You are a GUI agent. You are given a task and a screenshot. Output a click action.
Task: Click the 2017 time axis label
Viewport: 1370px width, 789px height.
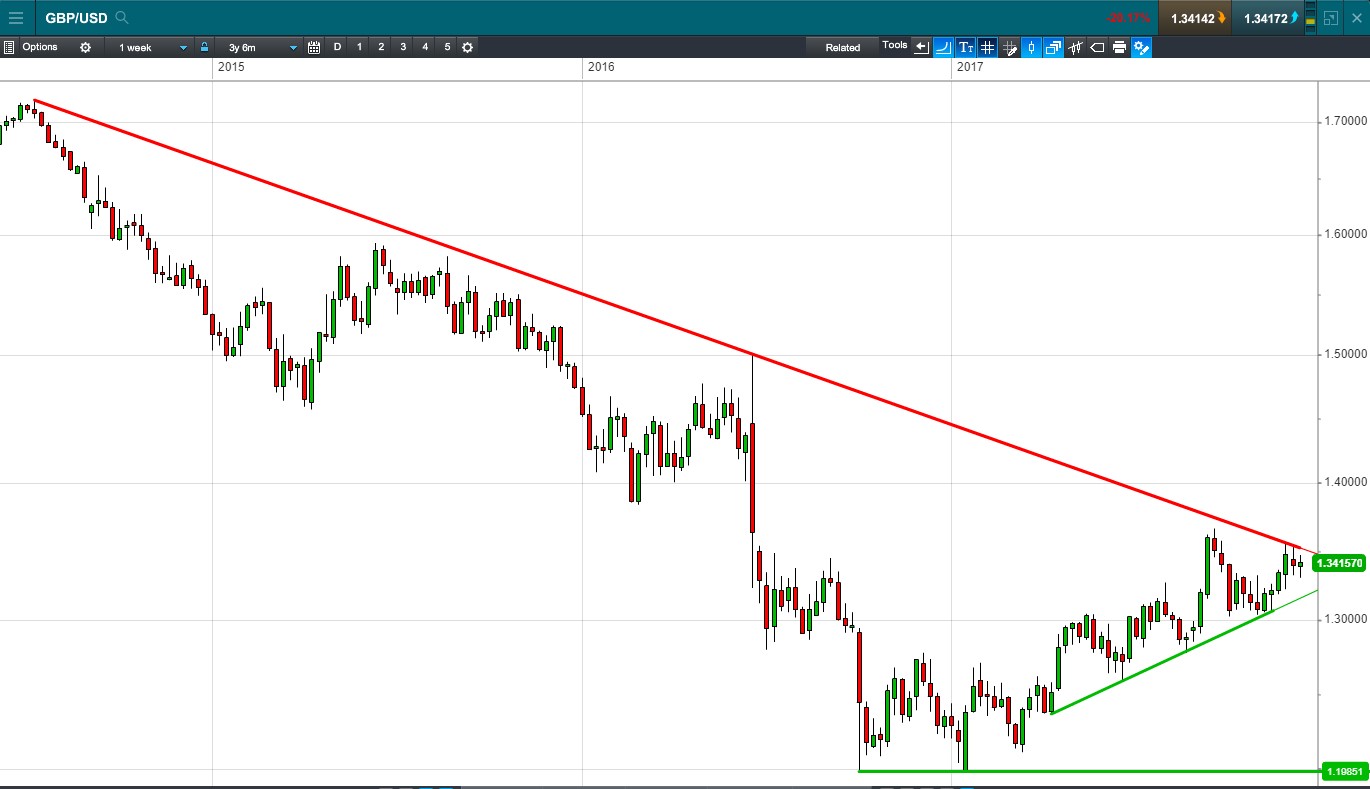pos(970,67)
